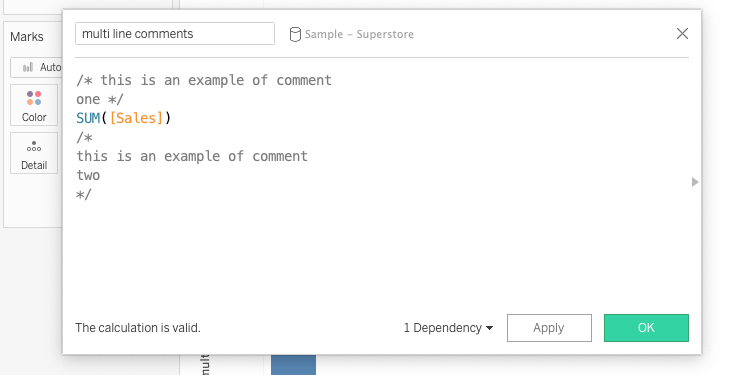750x375 pixels.
Task: Click the Detail marks card icon
Action: (x=34, y=146)
